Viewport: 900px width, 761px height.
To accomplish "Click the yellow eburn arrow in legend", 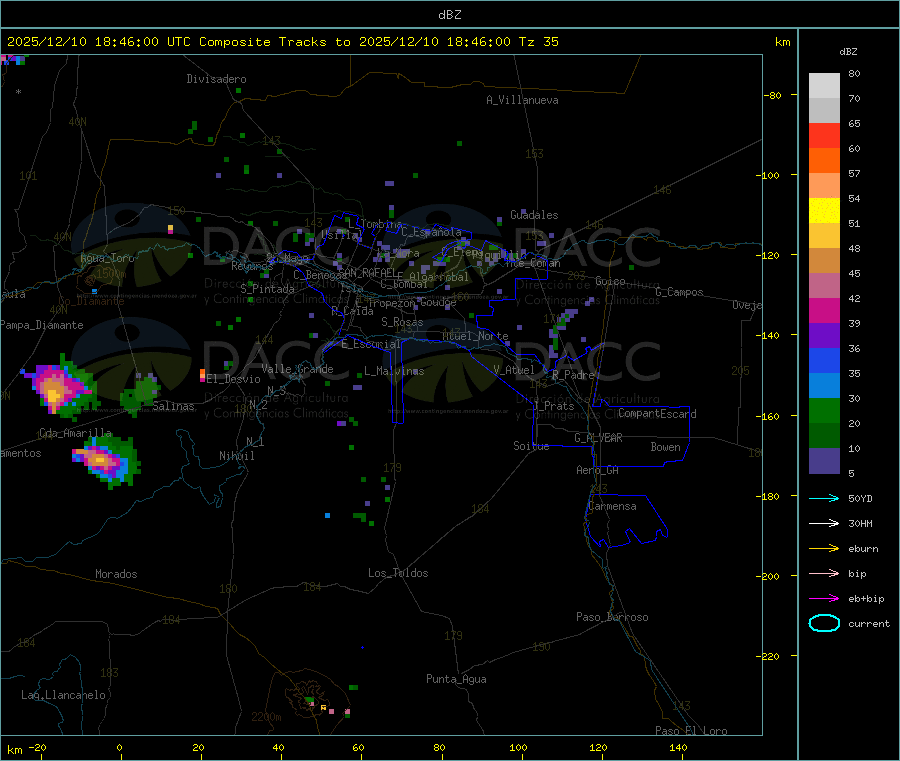I will pos(824,549).
